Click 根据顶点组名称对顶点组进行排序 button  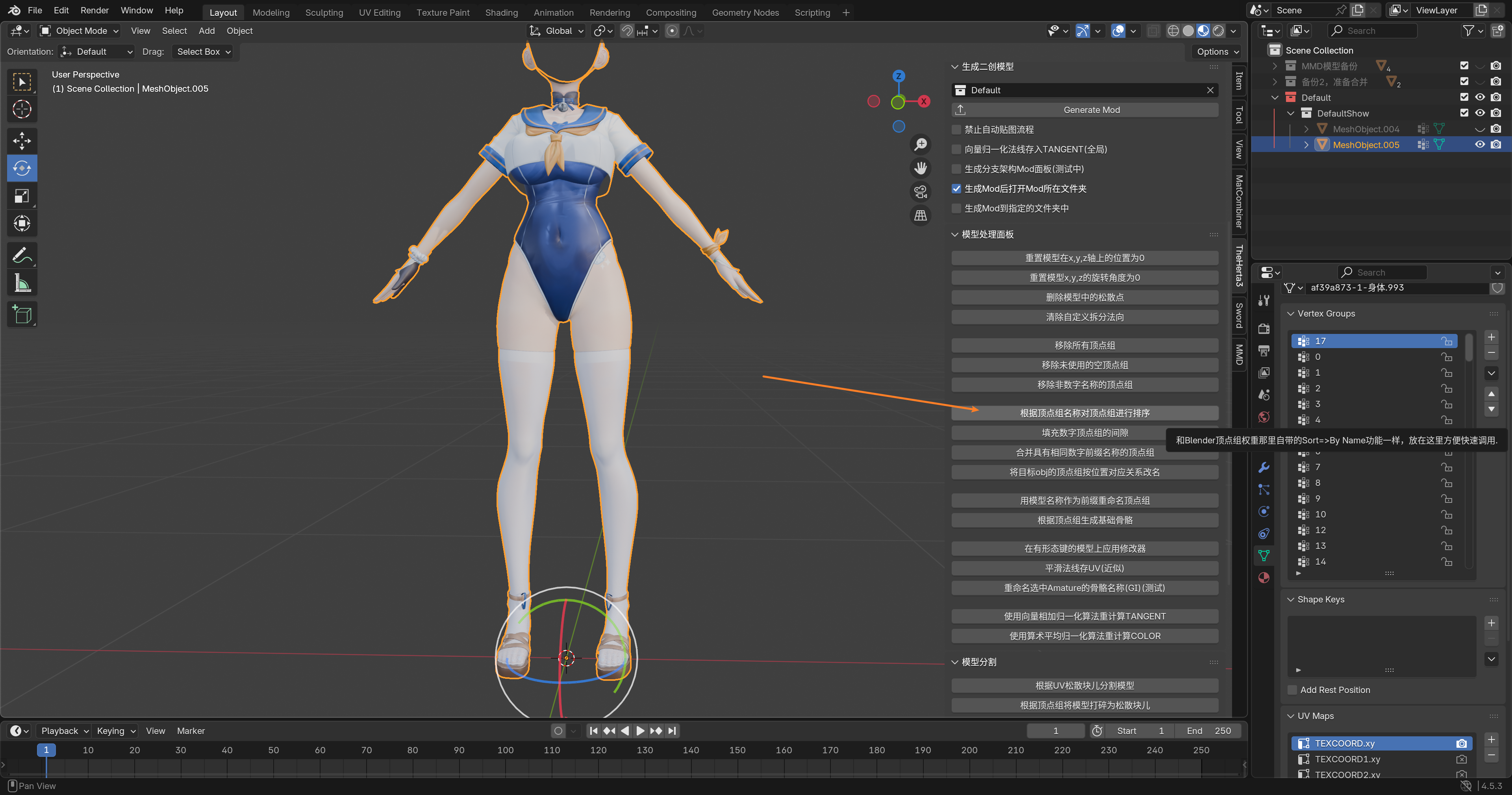tap(1085, 413)
